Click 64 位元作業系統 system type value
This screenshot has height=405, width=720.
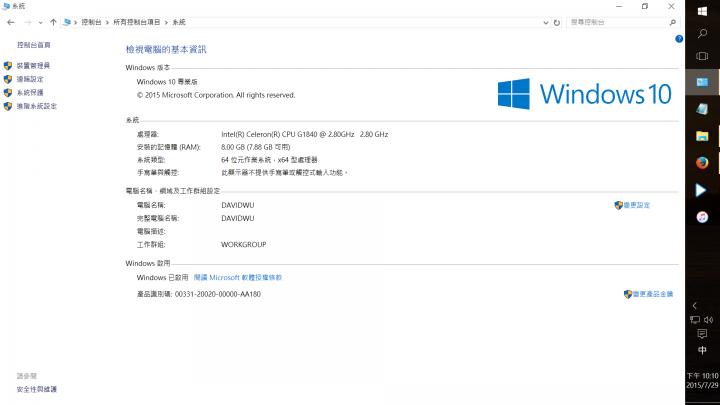(x=269, y=160)
